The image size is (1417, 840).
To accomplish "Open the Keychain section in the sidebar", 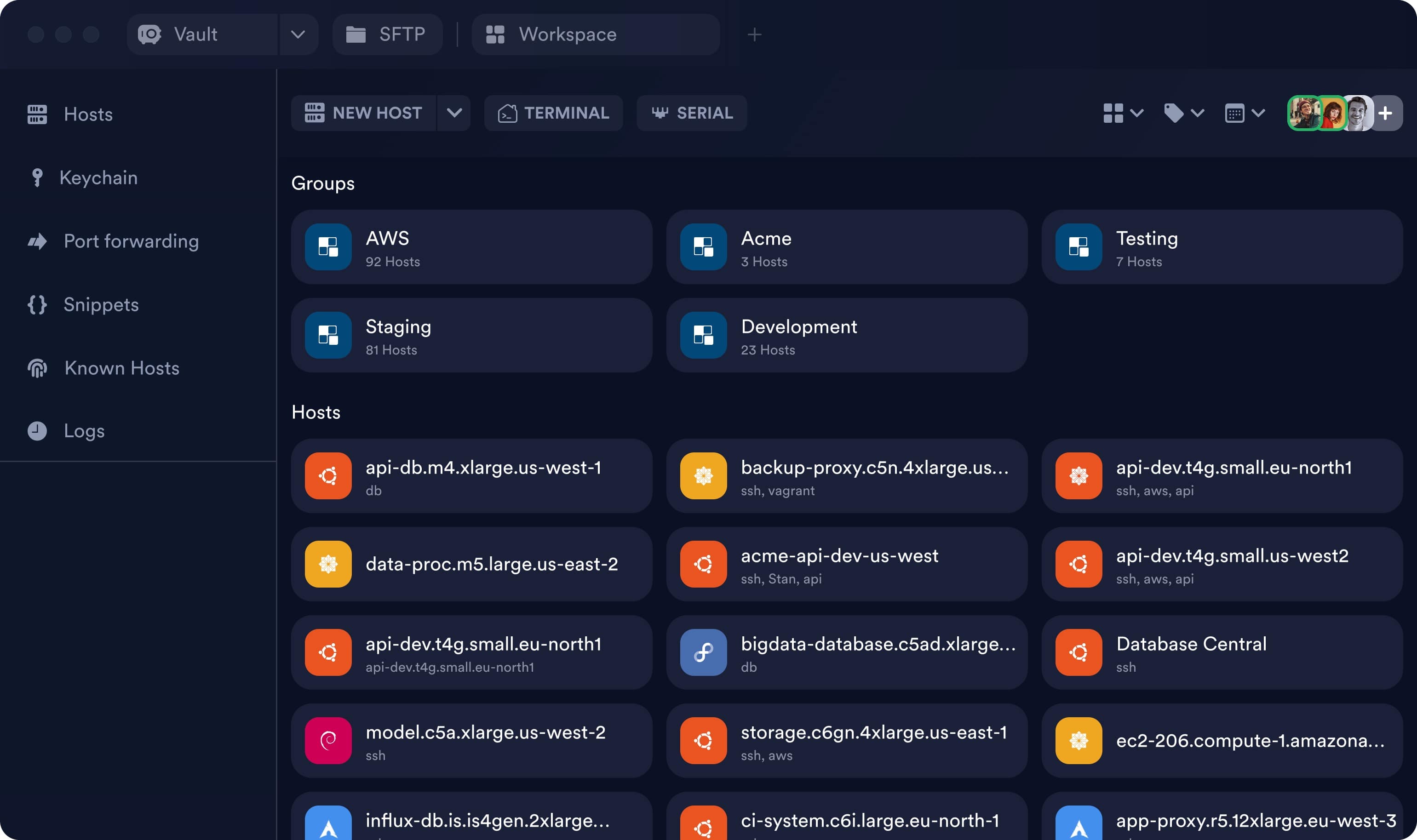I will point(98,178).
